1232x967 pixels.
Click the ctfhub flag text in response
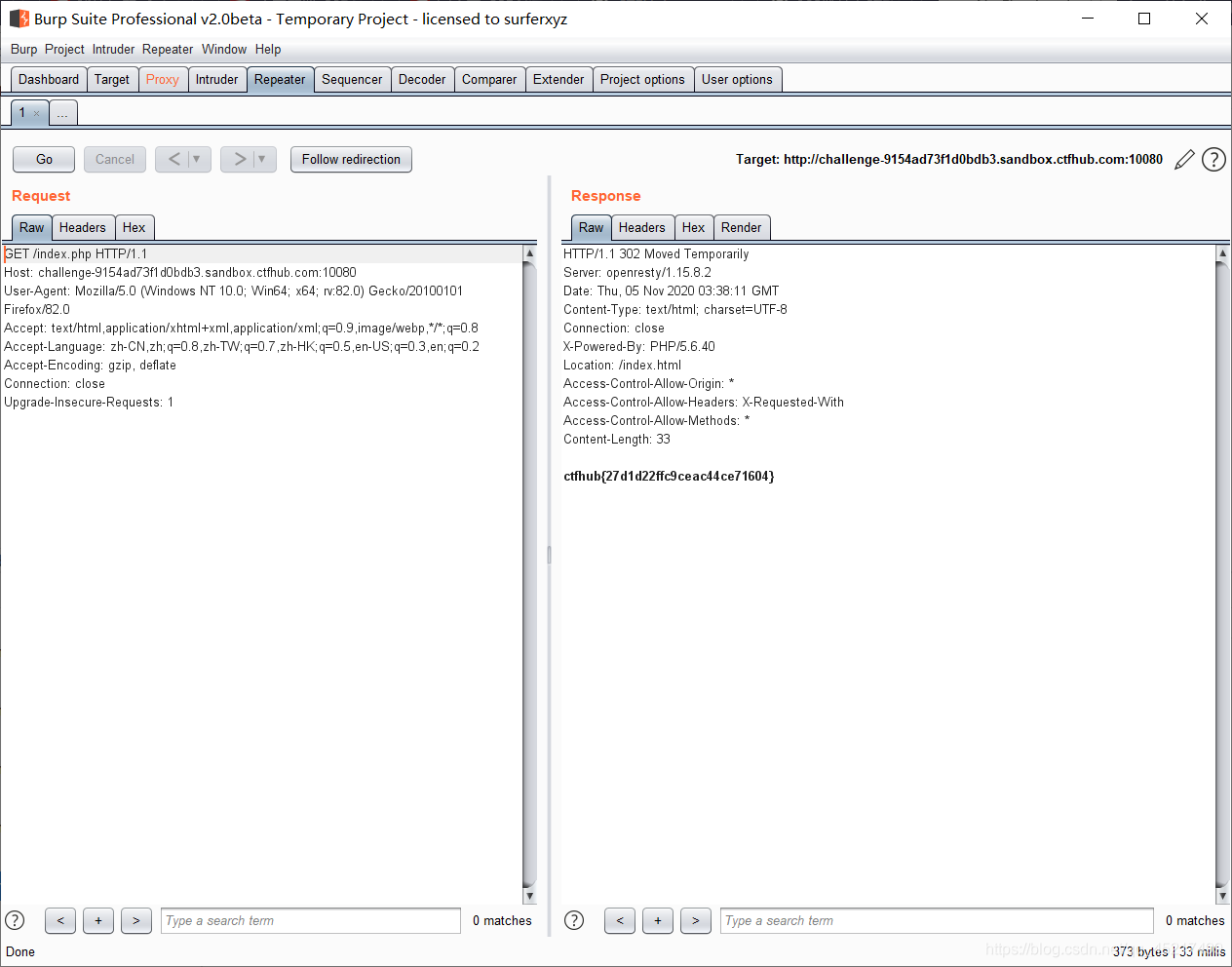tap(669, 477)
